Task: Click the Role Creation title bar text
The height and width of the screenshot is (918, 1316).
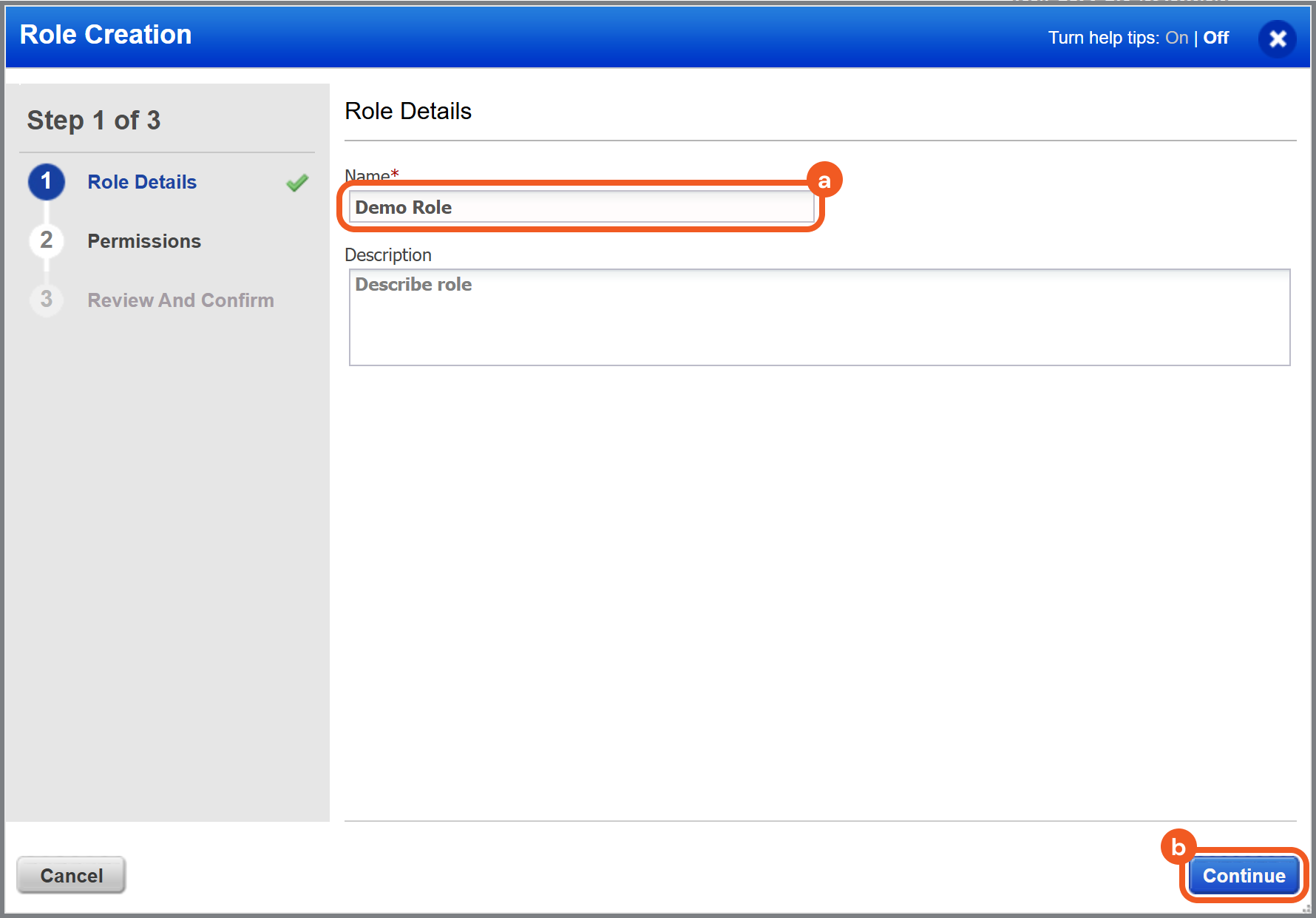Action: coord(106,35)
